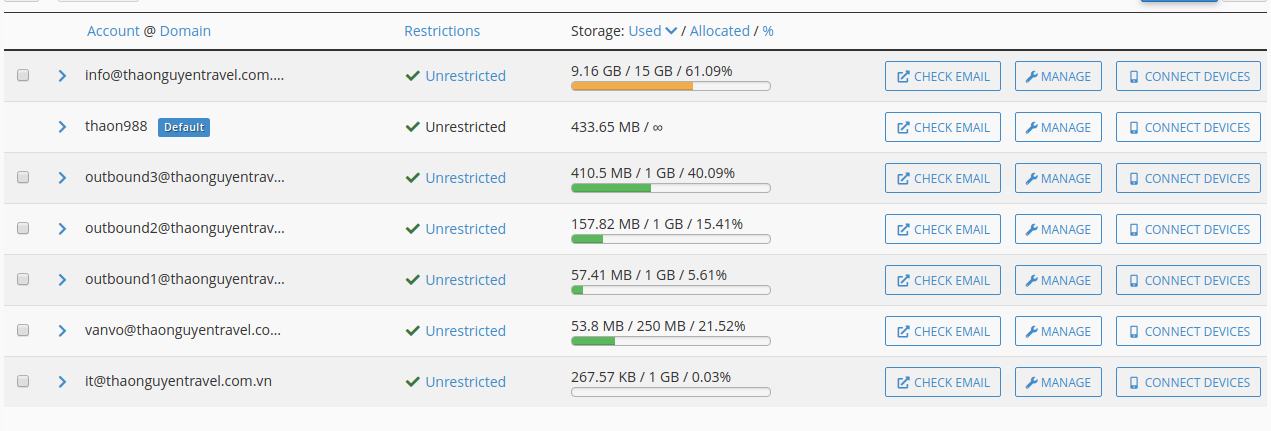Image resolution: width=1271 pixels, height=431 pixels.
Task: Click external-link icon for it@thaonguyentravel Check Email
Action: 903,382
